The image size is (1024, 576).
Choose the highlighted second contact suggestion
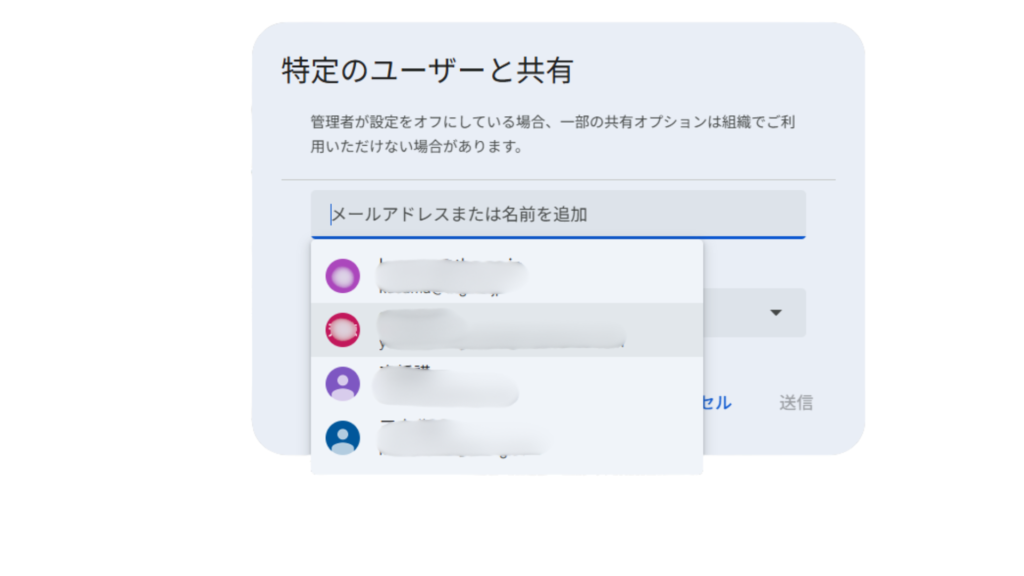[506, 330]
